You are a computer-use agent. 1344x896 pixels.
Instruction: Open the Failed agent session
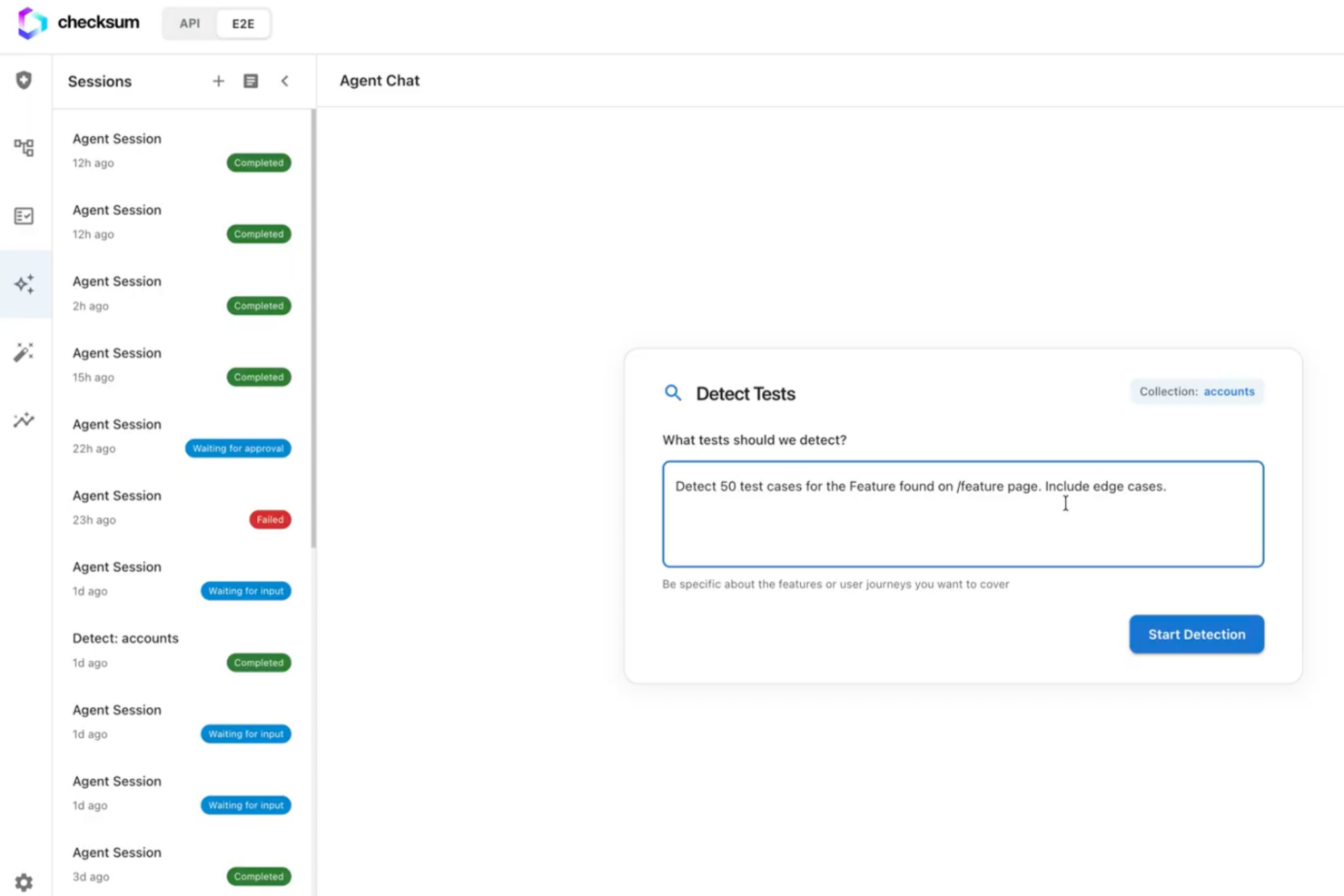pos(181,507)
